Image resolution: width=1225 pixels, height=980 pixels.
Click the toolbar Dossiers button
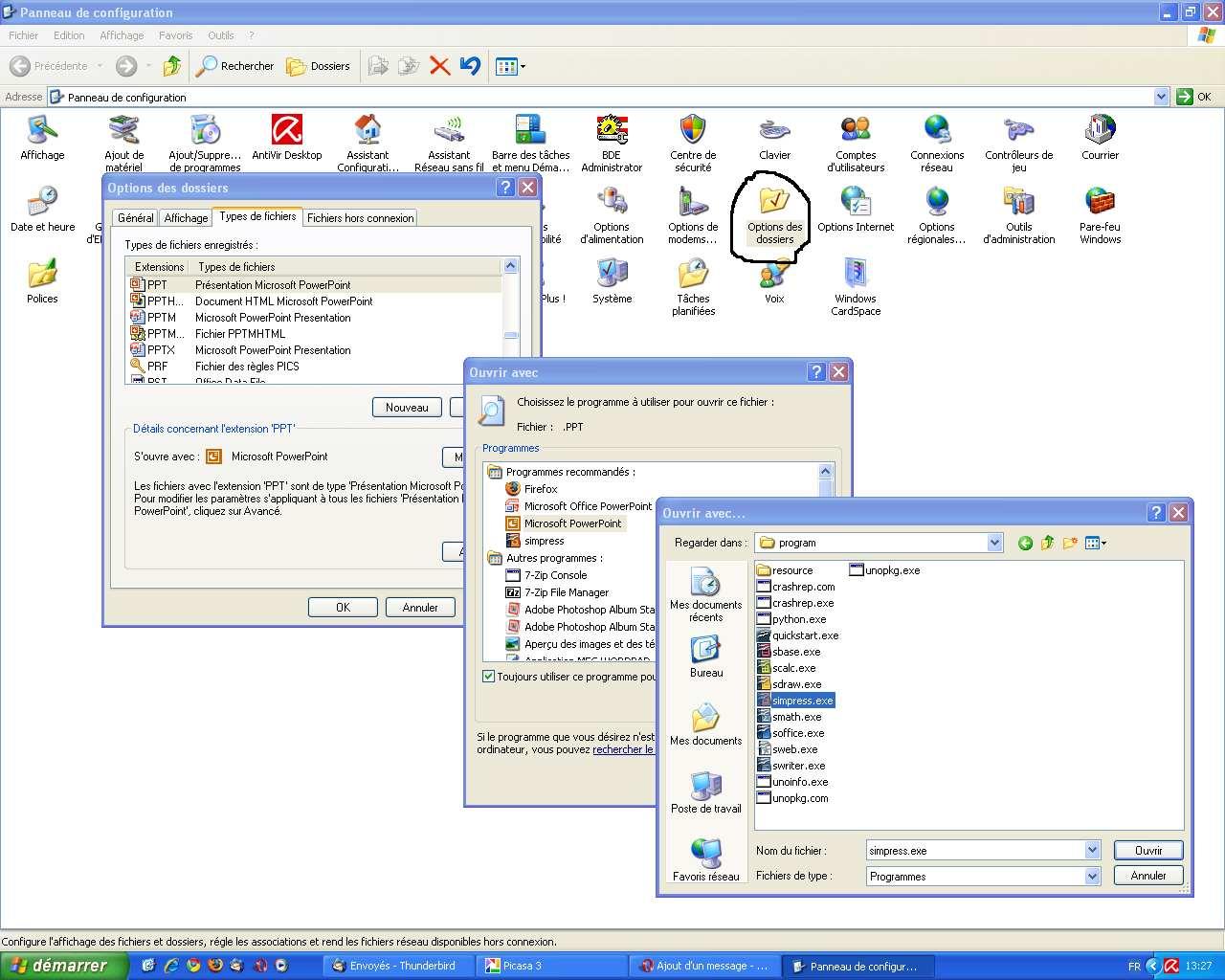tap(319, 66)
